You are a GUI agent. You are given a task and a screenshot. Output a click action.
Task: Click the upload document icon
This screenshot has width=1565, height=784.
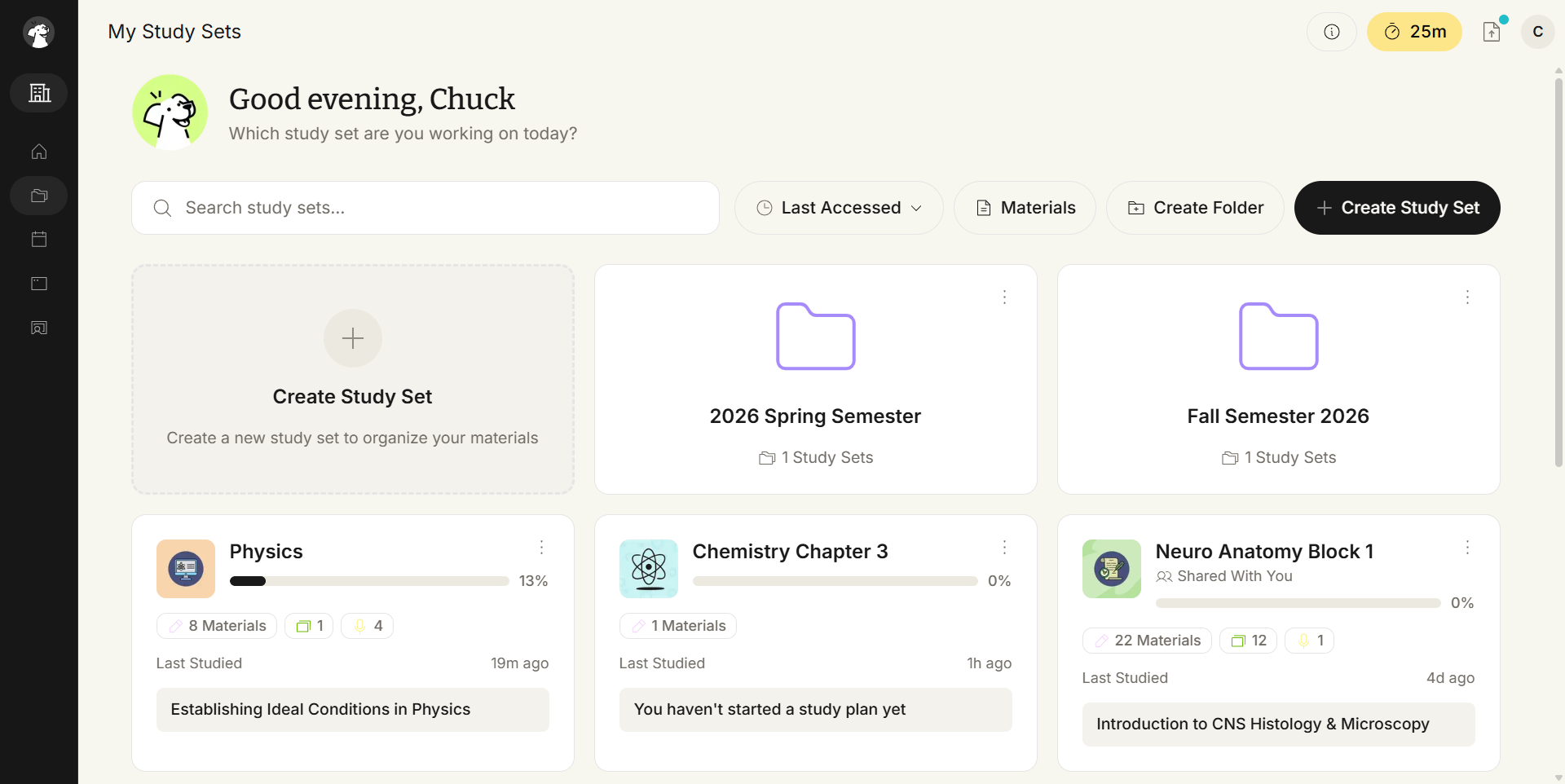[x=1492, y=32]
